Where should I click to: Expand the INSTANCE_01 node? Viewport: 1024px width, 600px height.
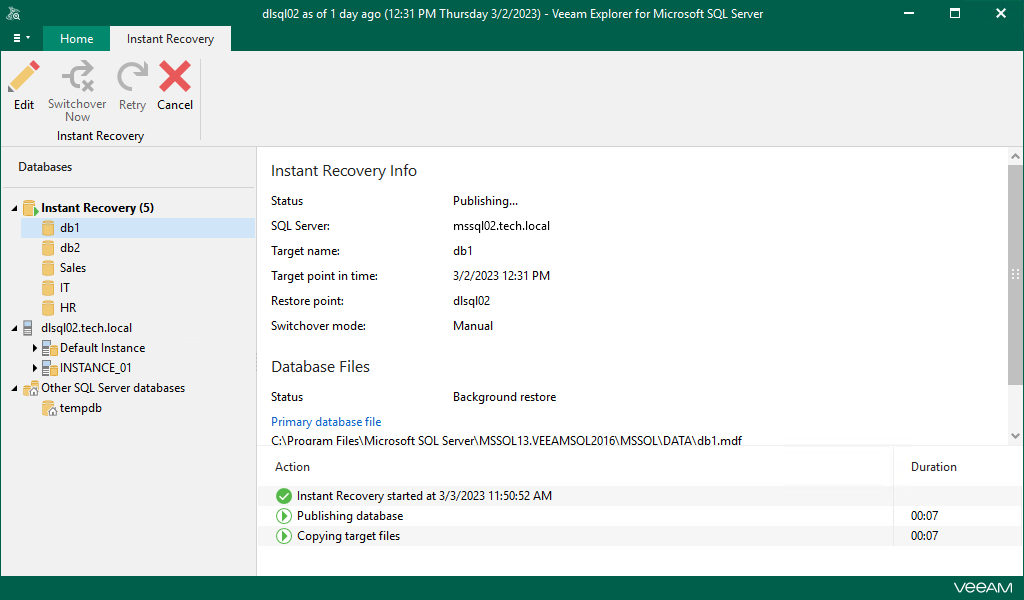click(35, 368)
